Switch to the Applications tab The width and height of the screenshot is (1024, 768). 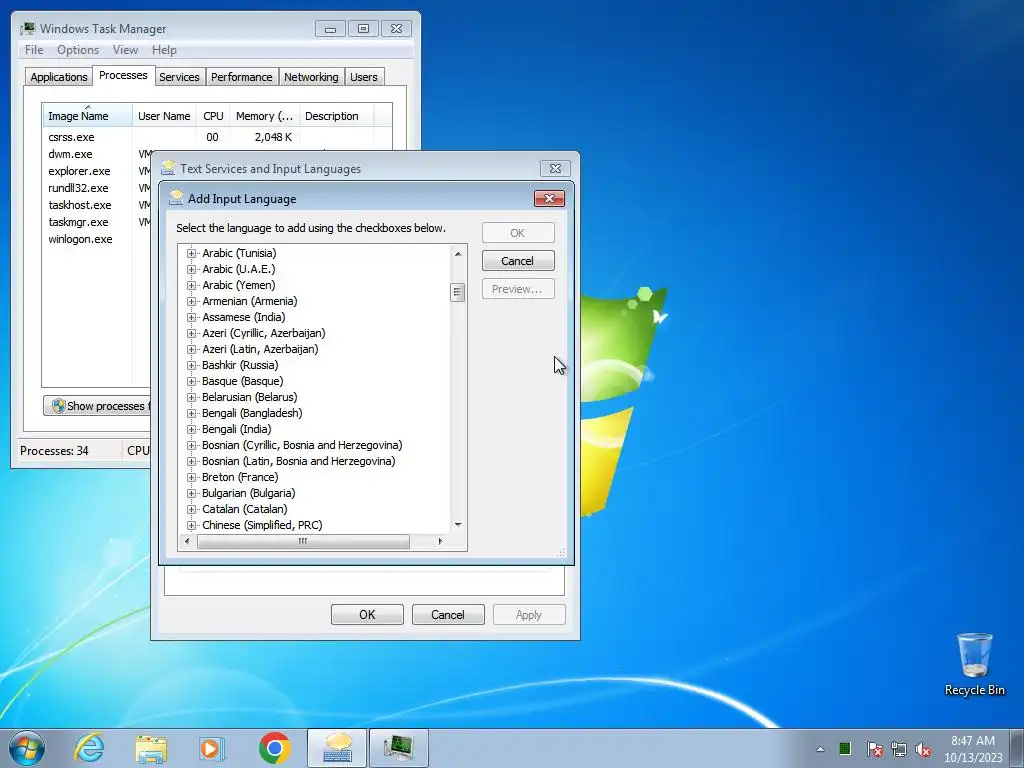tap(59, 77)
